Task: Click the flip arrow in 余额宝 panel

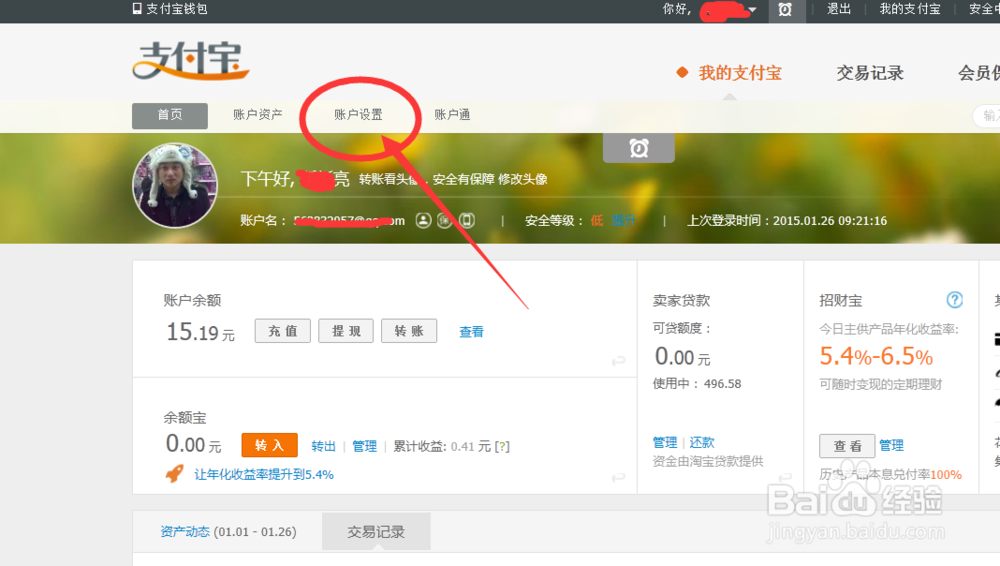Action: 618,477
